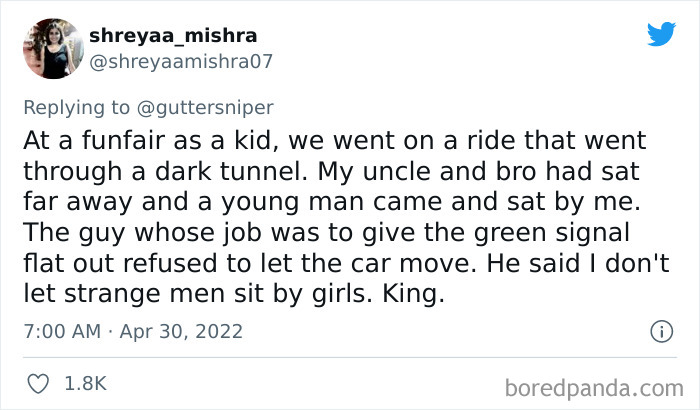
Task: Open the @shreyaamishra07 handle
Action: point(179,60)
